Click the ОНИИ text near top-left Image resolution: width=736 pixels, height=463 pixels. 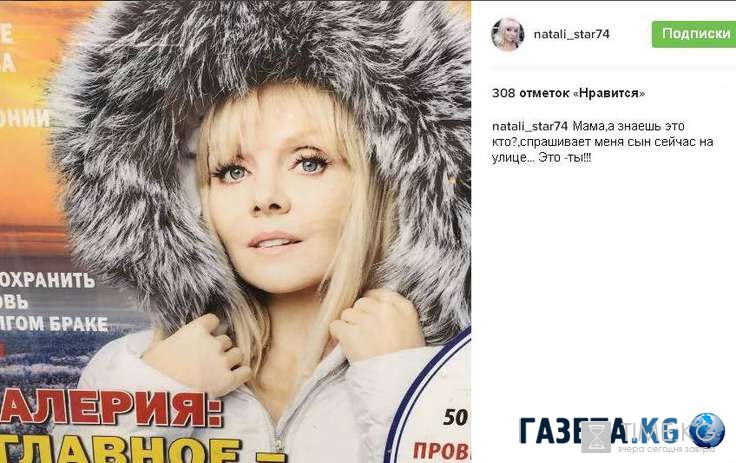[x=24, y=119]
